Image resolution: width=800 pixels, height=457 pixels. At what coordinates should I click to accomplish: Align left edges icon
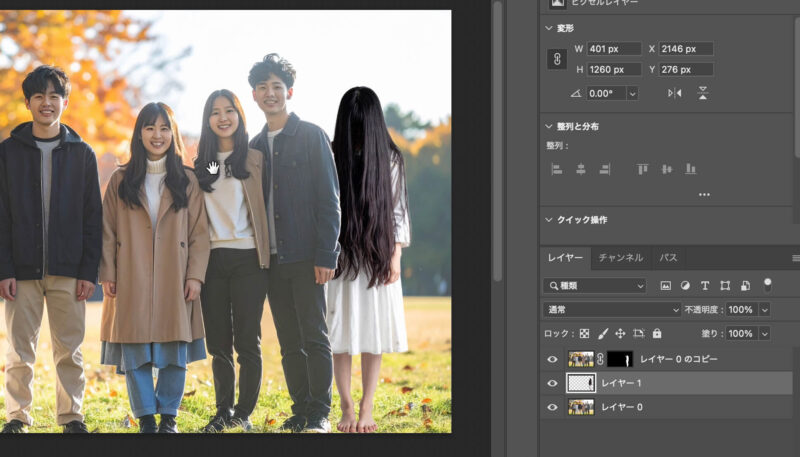[x=557, y=169]
